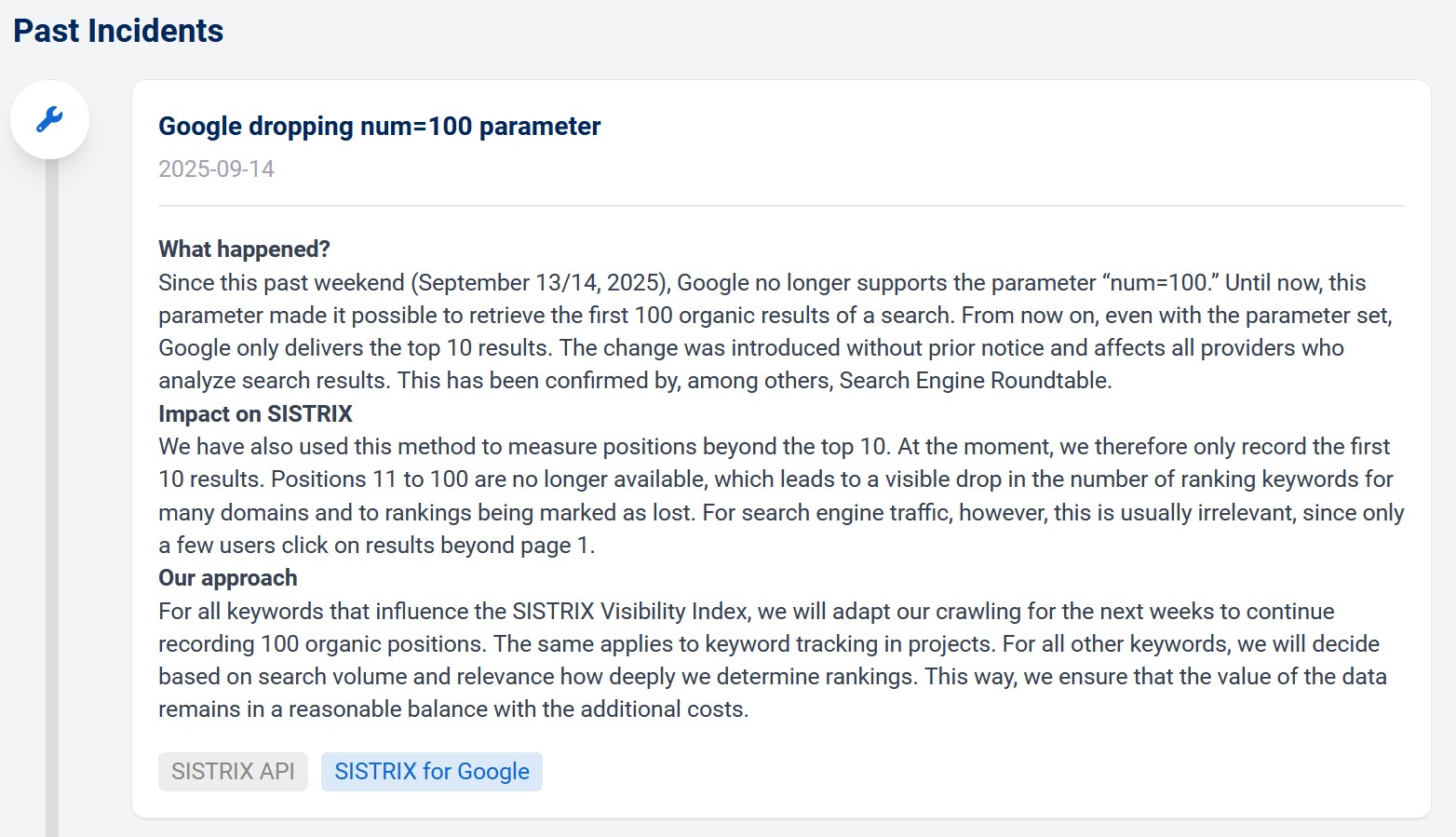Click the '(September 13/14, 2025)' text
This screenshot has height=837, width=1456.
coord(540,283)
